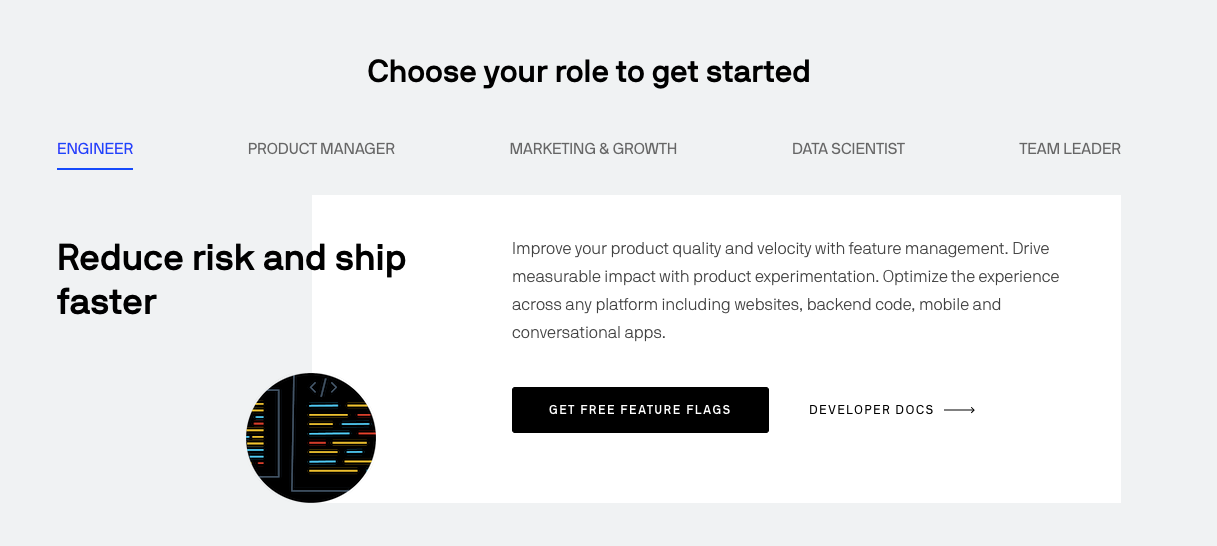1217x546 pixels.
Task: Click the circular code editor illustration
Action: point(311,437)
